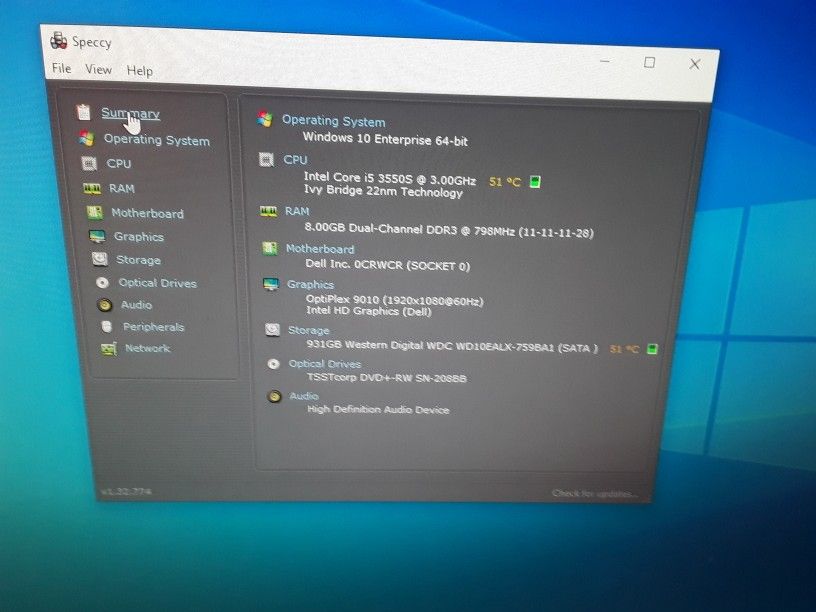Click 'Dell Inc. 0CRWCR (SOCKET 0)' text
This screenshot has width=816, height=612.
pos(388,265)
